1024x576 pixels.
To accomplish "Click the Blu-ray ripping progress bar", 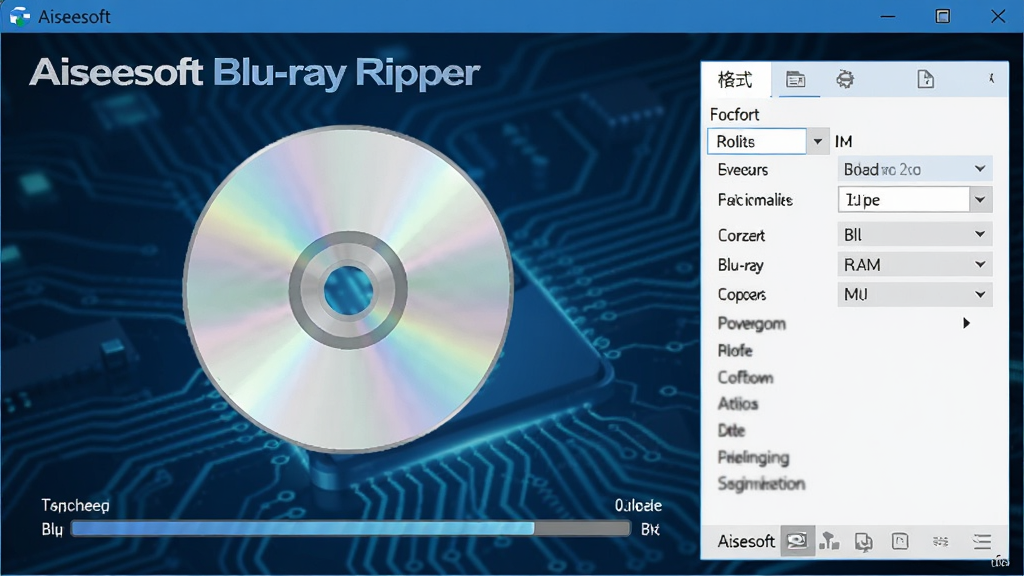I will 351,528.
